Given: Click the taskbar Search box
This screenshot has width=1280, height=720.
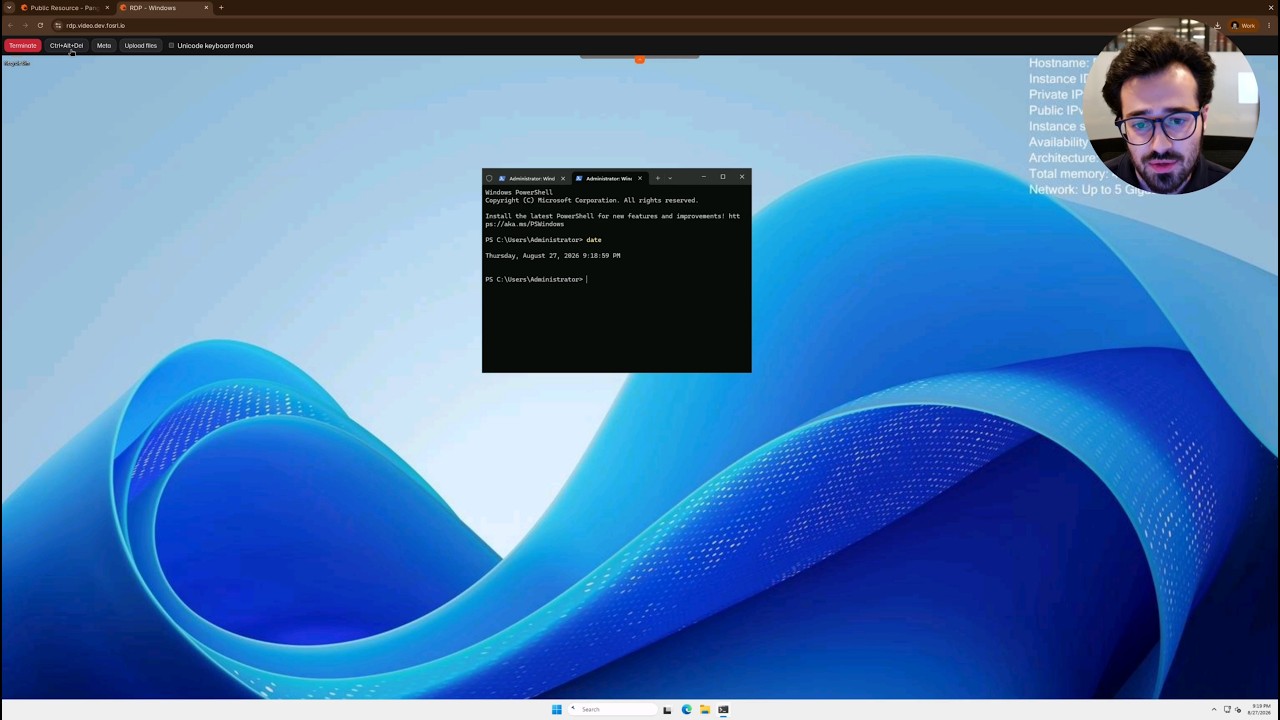Looking at the screenshot, I should pos(613,709).
